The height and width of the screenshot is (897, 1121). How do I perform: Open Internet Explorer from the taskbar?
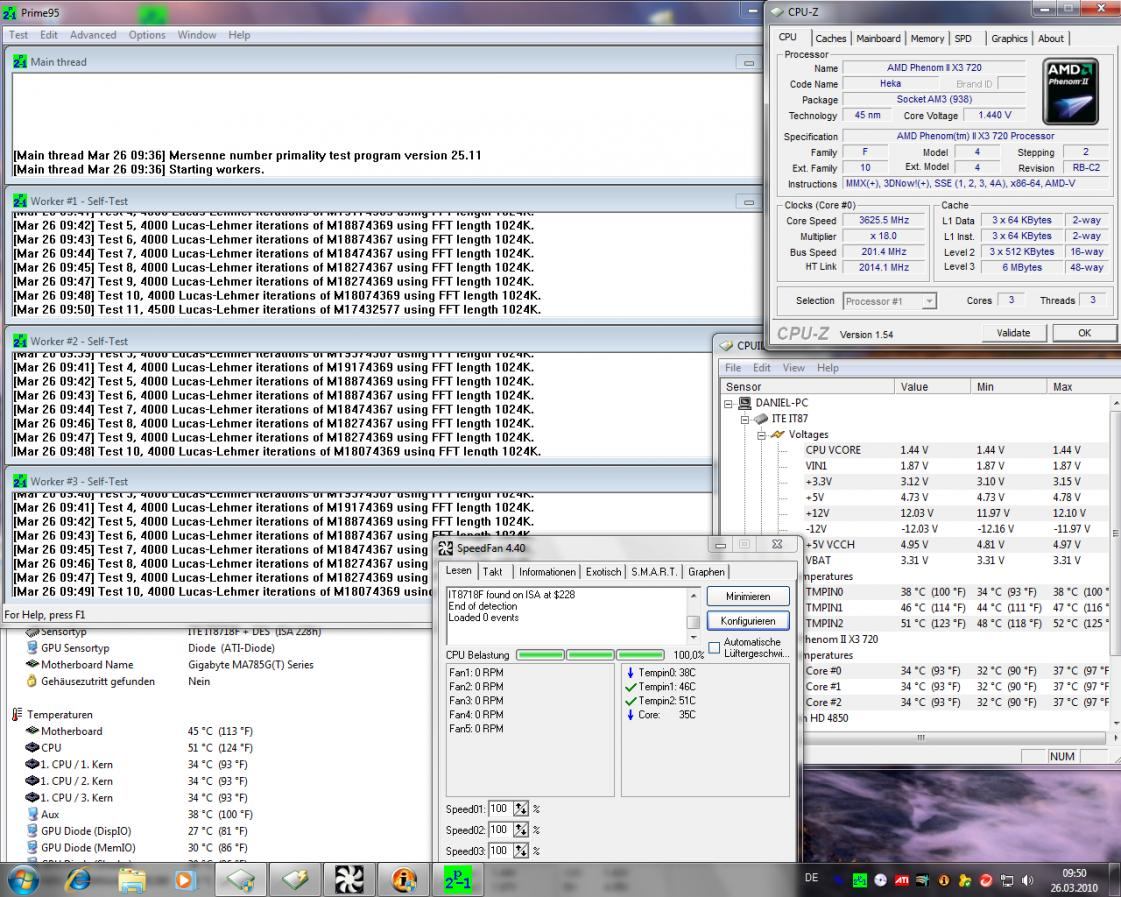(x=77, y=879)
